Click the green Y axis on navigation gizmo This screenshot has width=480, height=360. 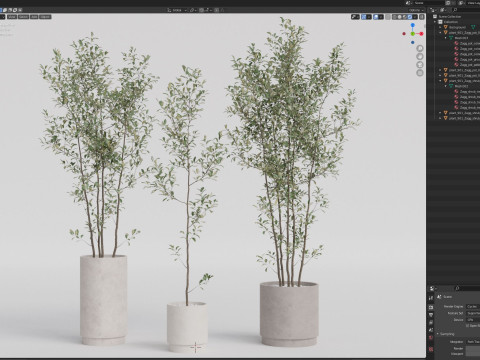(x=413, y=34)
